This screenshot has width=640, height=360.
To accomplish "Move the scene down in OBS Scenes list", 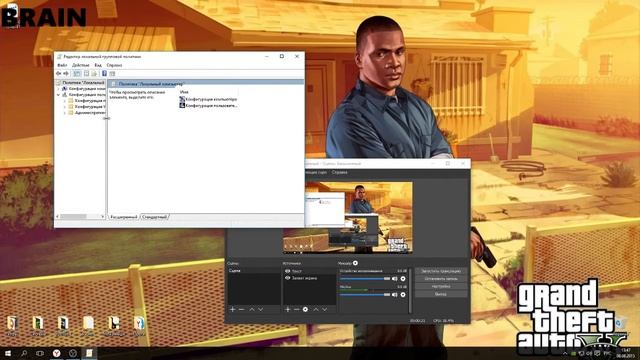I will 260,309.
